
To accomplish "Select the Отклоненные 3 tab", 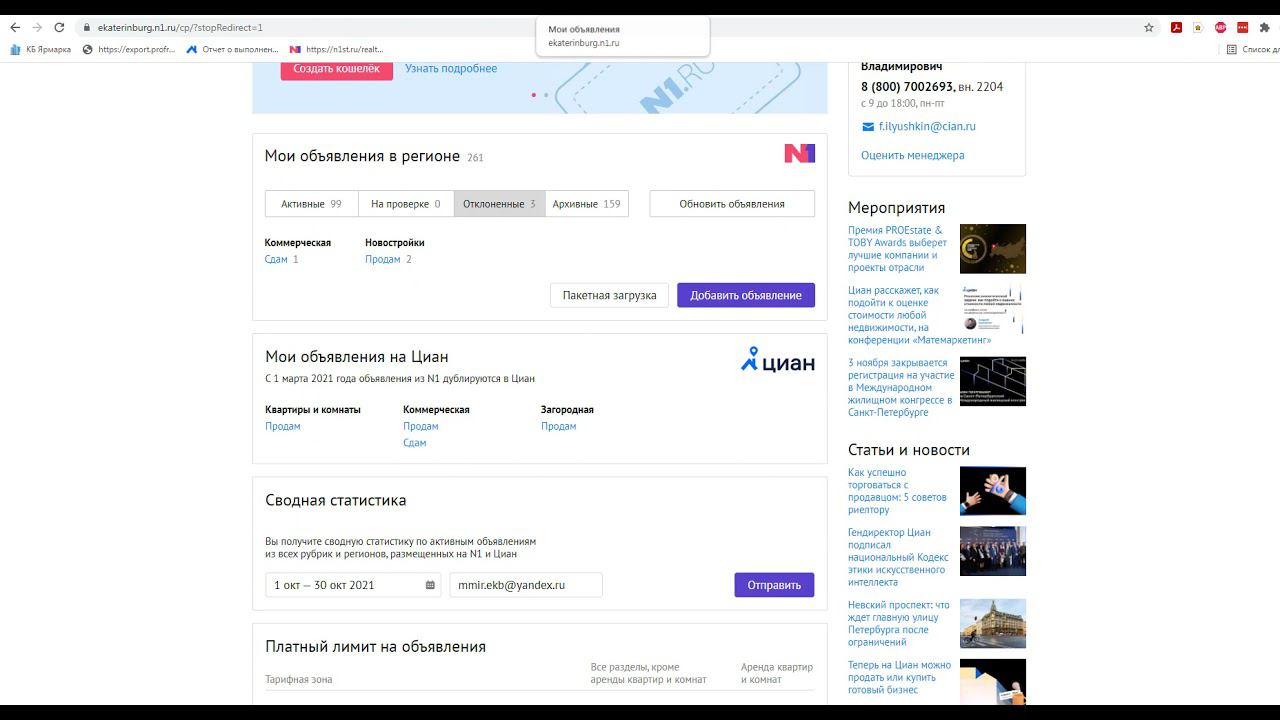I will tap(499, 204).
